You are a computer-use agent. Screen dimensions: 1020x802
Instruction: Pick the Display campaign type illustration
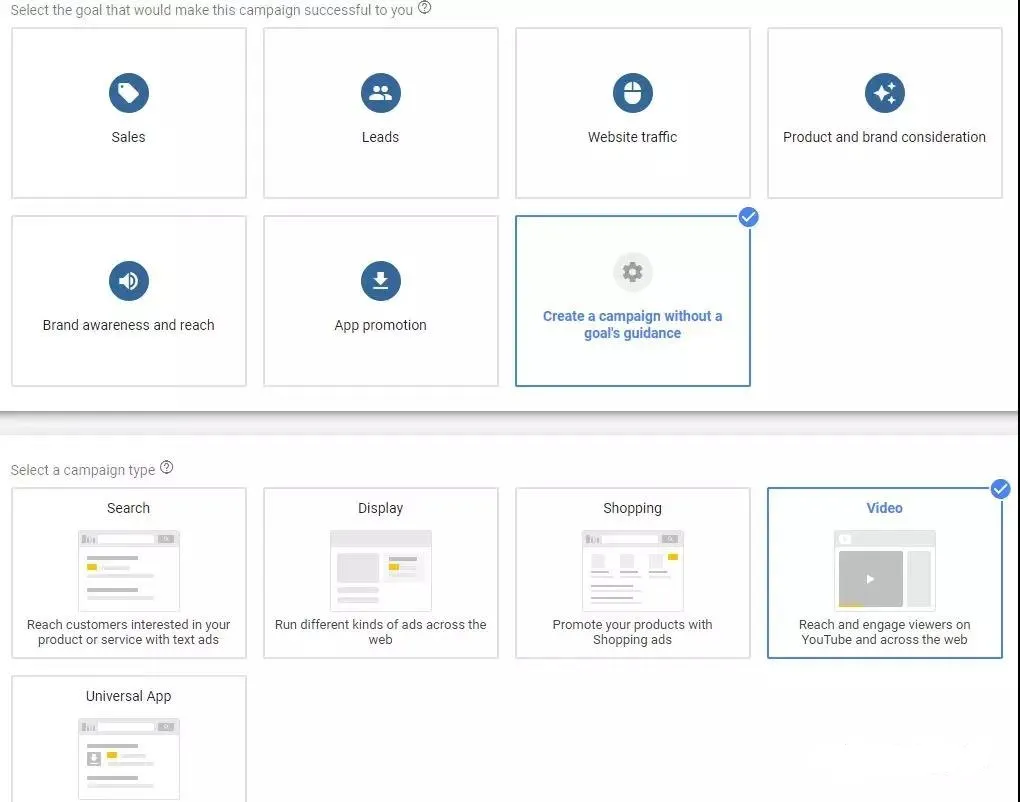coord(380,570)
